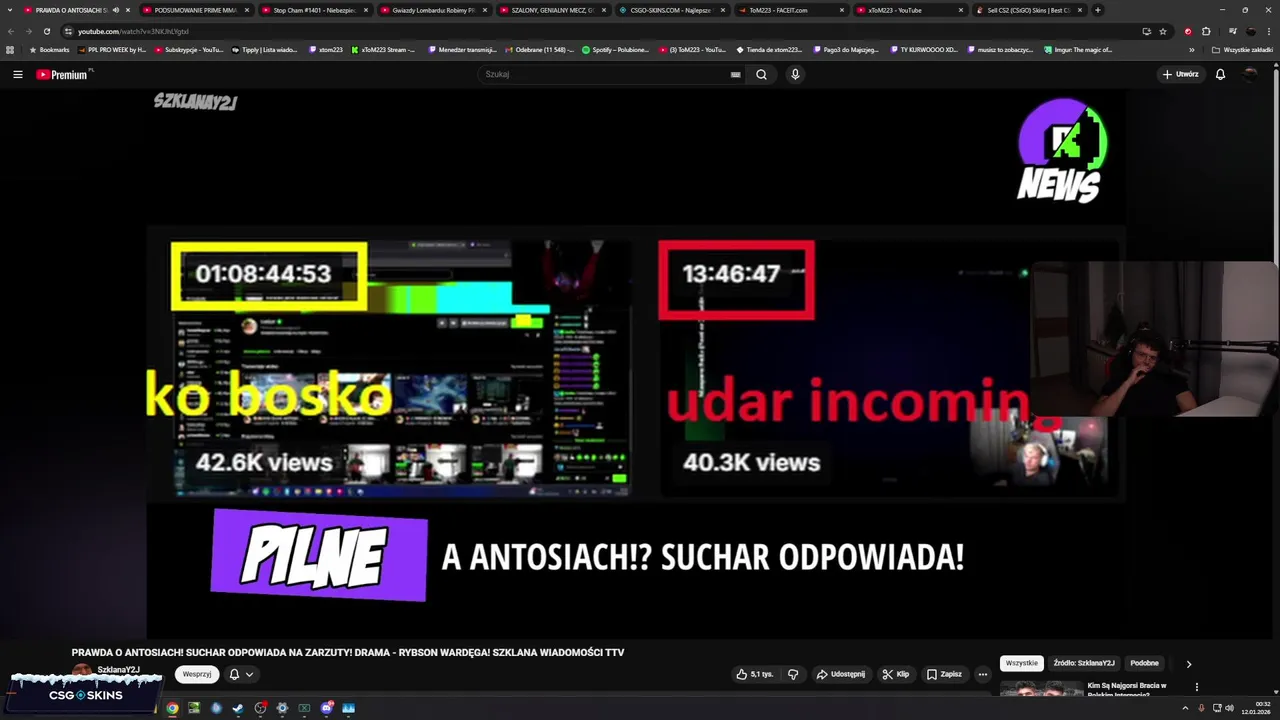
Task: Open the Tipply | Lista wiadomości bookmark
Action: pyautogui.click(x=264, y=49)
